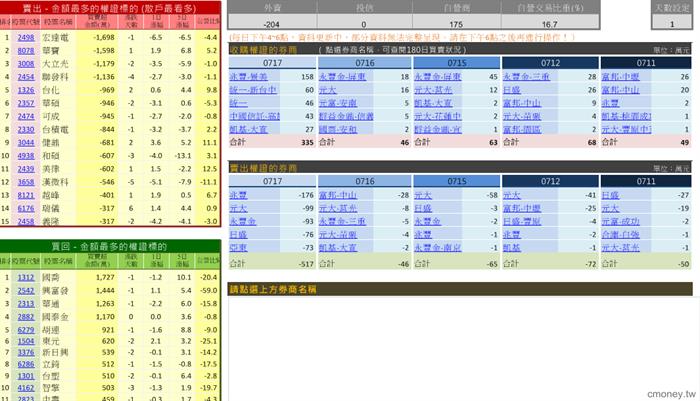This screenshot has height=401, width=700.
Task: Open stock code link 4938
Action: [26, 156]
